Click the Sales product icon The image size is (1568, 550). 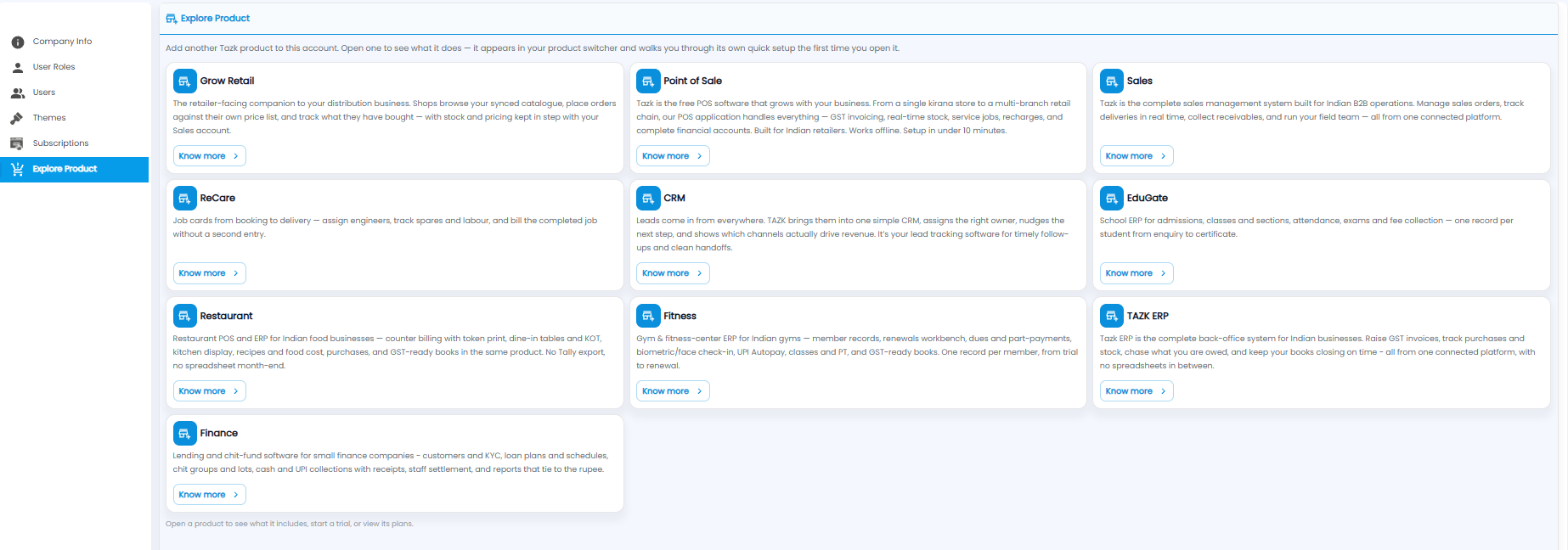coord(1112,81)
